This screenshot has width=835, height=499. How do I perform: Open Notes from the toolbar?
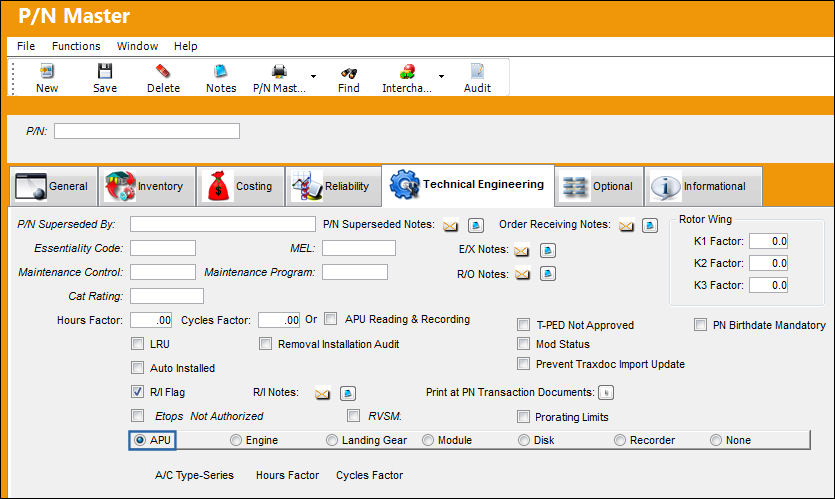click(x=220, y=71)
